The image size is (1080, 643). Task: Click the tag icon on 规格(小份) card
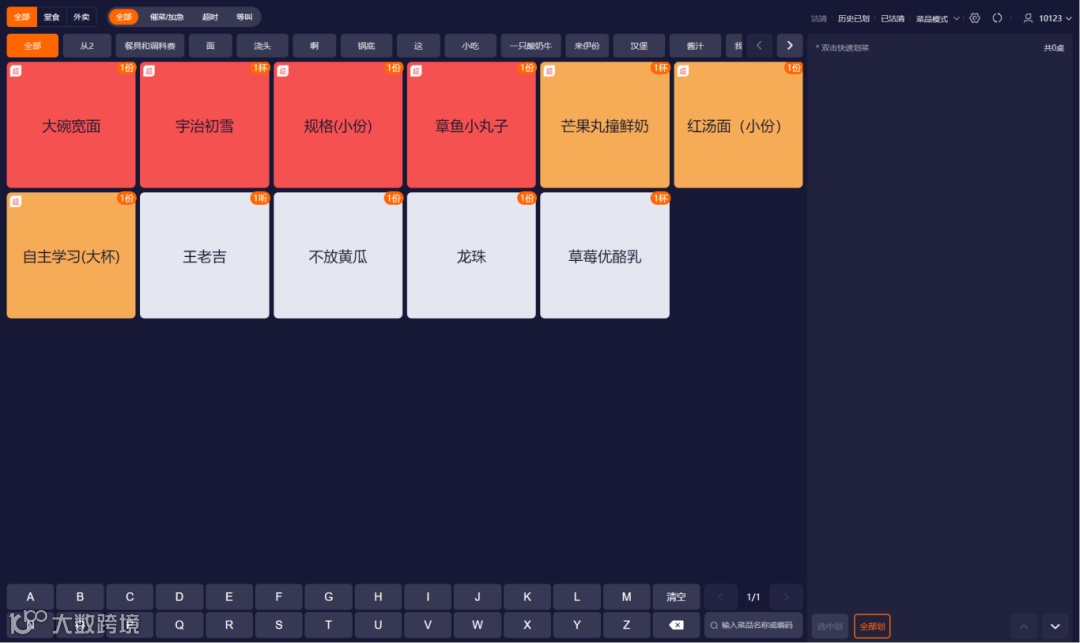point(282,71)
